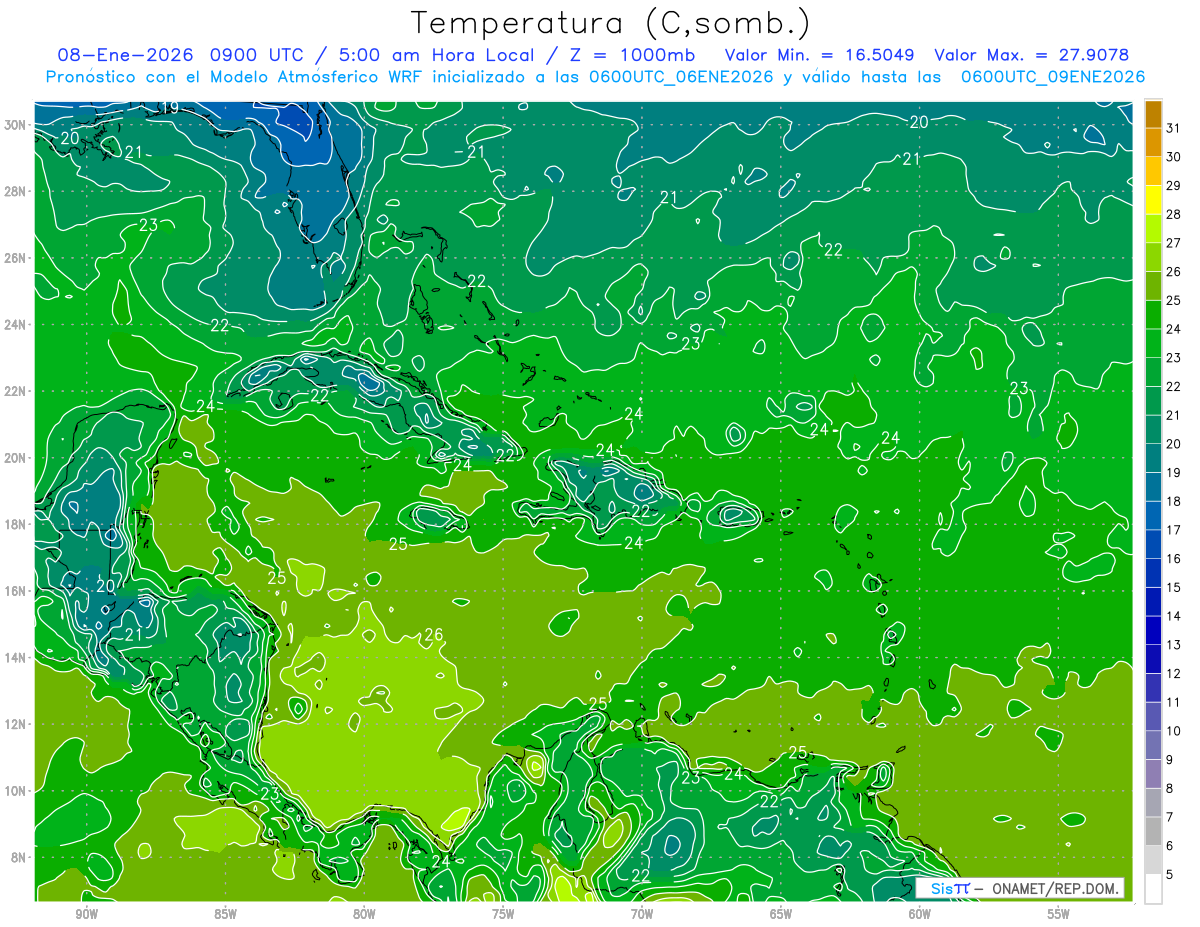
Task: Click the 'ONAMET/REP.DOM.' credit label
Action: (1055, 889)
